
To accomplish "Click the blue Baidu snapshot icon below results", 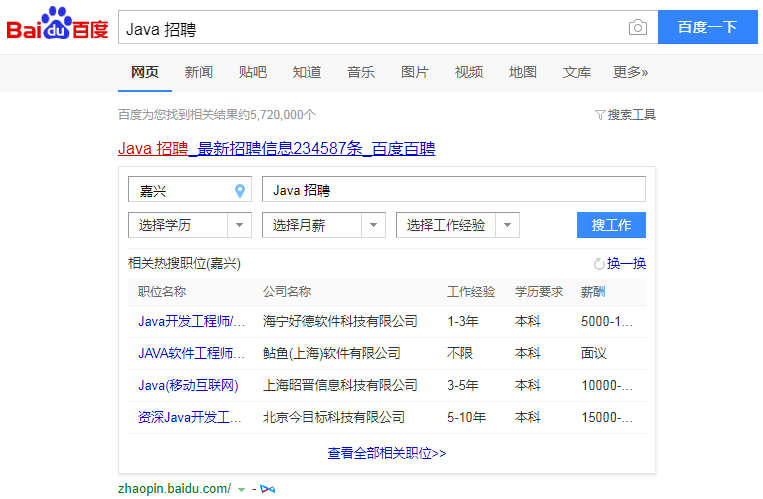I will click(x=268, y=489).
